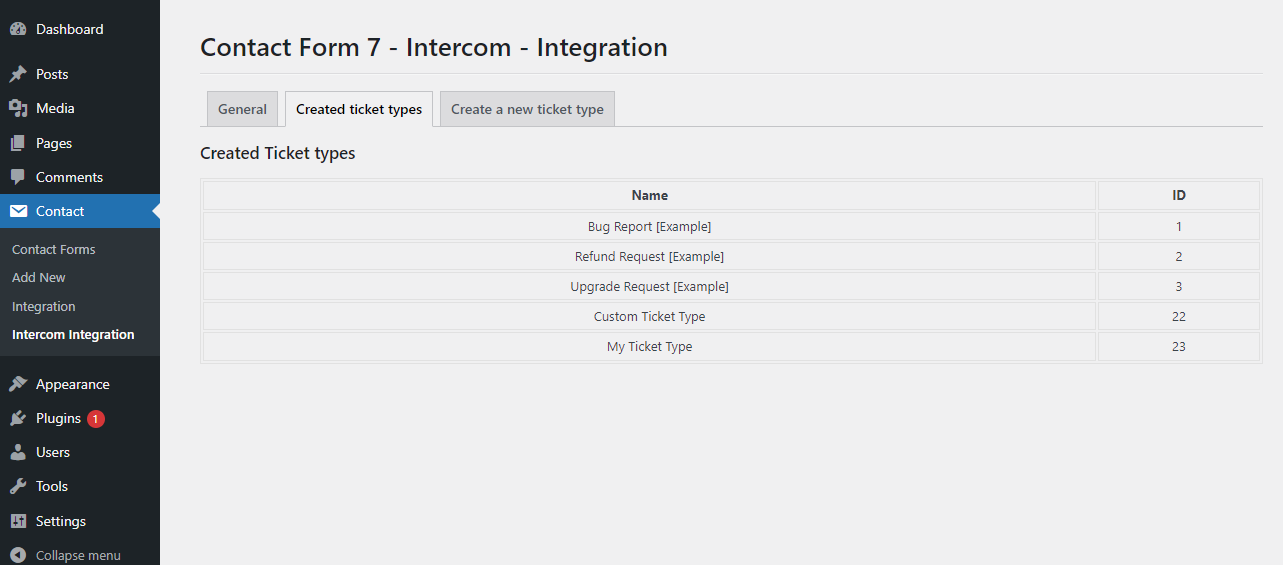
Task: Click the Users person icon
Action: click(x=18, y=452)
